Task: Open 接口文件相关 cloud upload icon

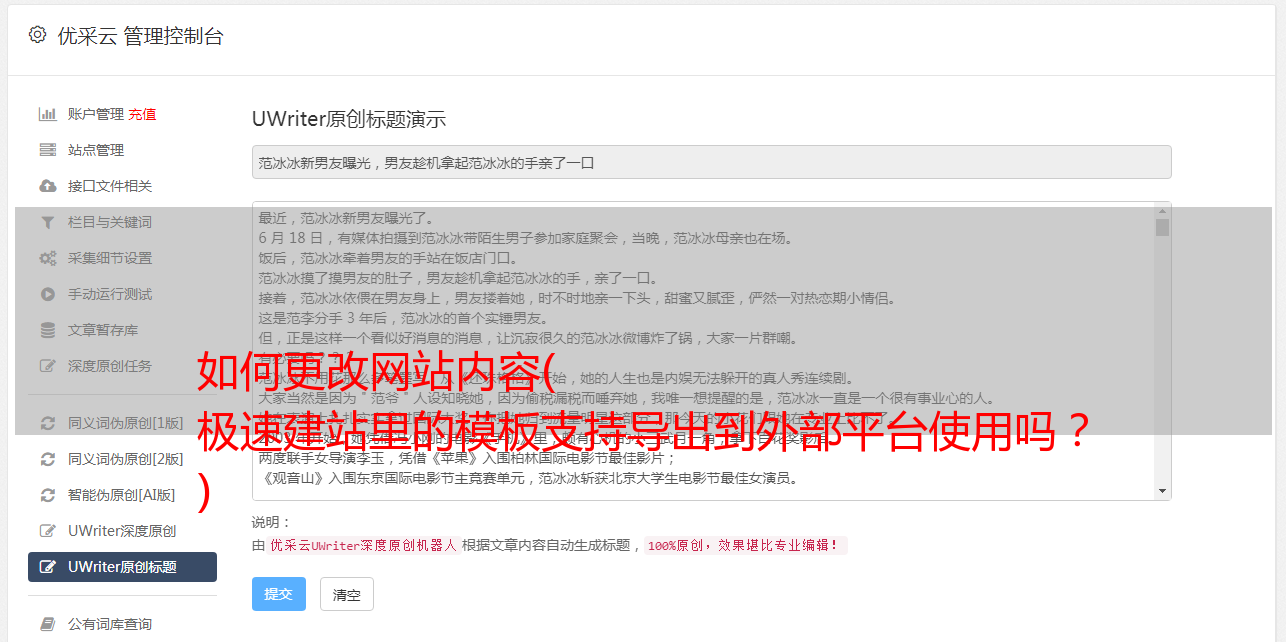Action: [x=47, y=186]
